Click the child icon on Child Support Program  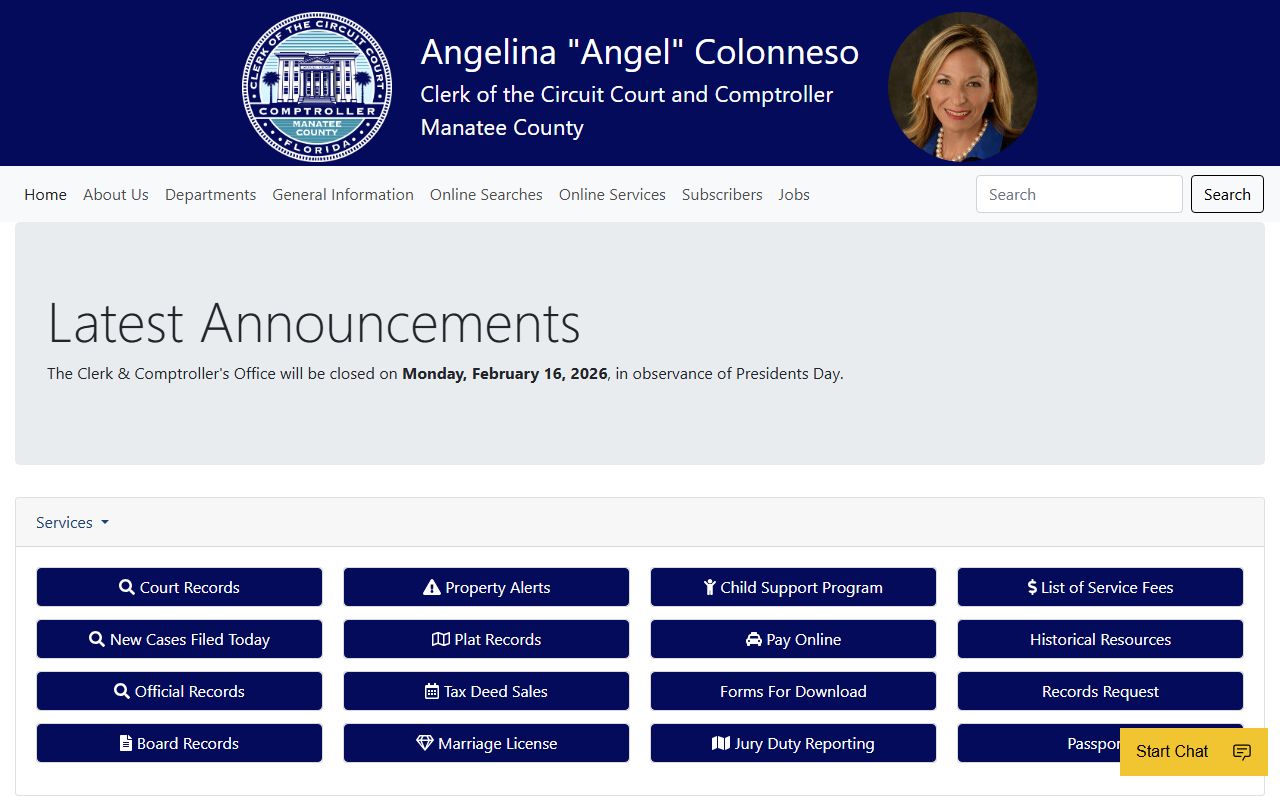tap(710, 587)
